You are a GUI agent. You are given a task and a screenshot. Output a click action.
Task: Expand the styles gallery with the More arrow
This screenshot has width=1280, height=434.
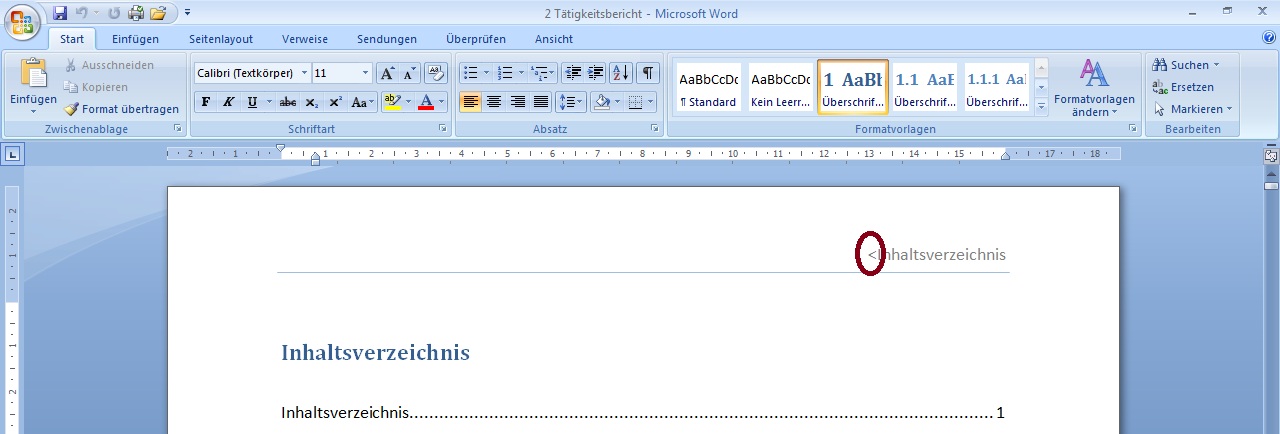click(x=1041, y=105)
